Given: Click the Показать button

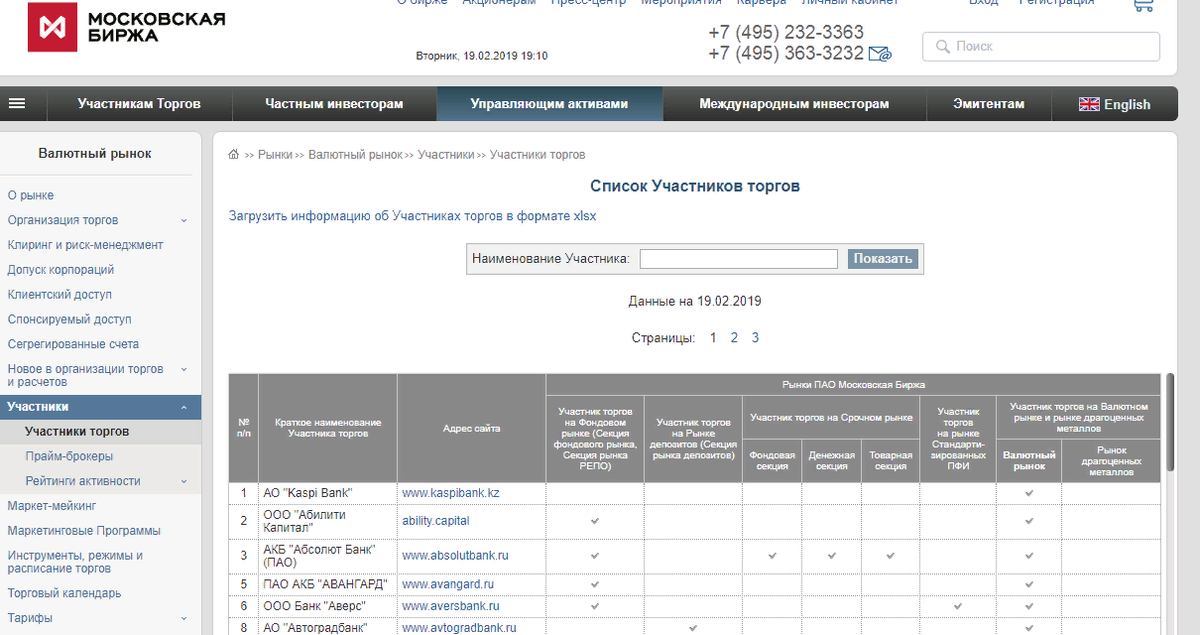Looking at the screenshot, I should click(x=882, y=259).
